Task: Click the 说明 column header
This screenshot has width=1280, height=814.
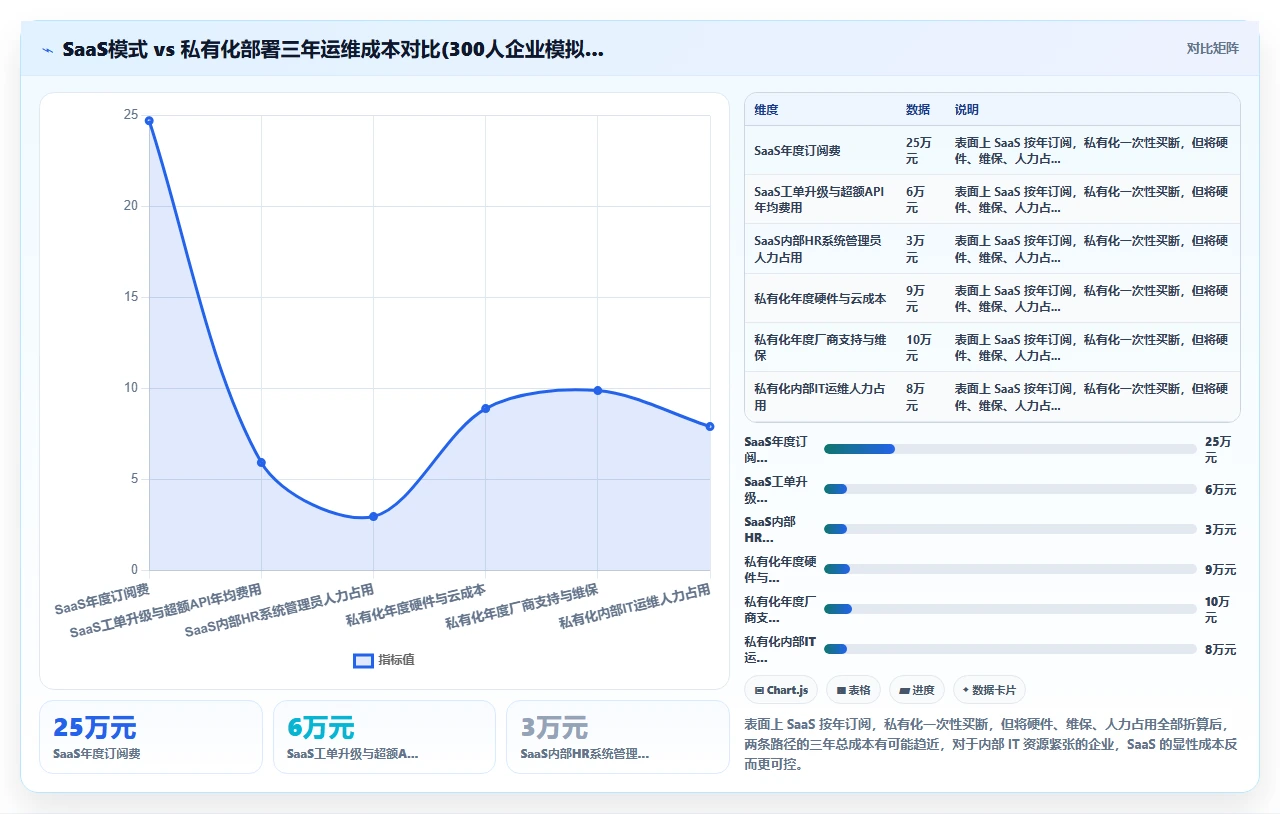Action: click(x=967, y=110)
